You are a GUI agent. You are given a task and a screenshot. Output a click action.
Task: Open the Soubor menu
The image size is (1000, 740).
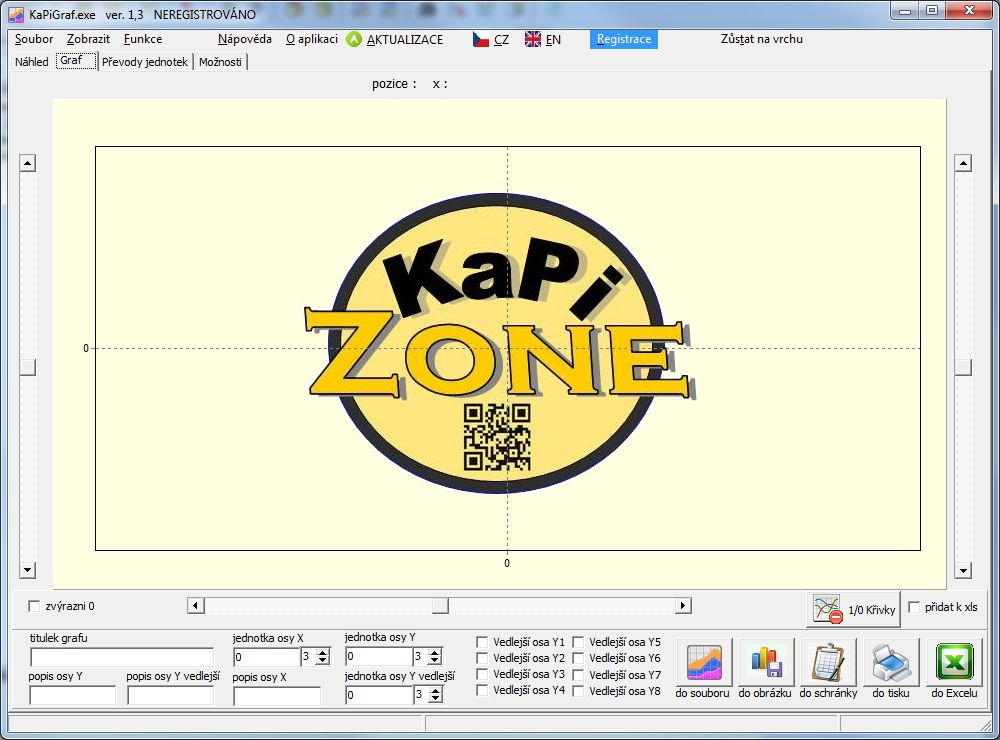[x=34, y=39]
